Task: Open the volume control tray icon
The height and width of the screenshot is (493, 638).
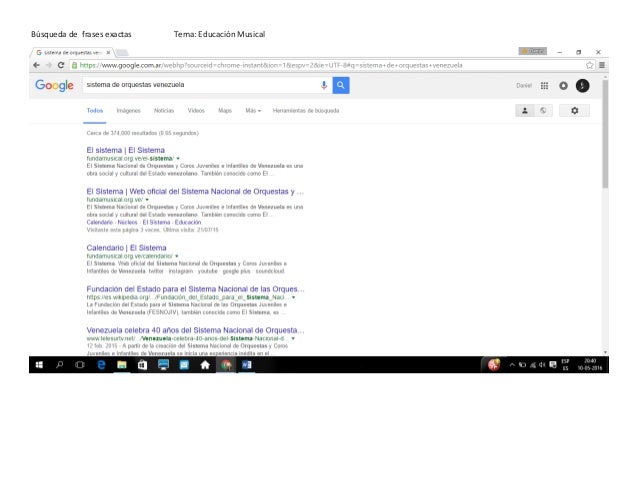Action: 542,365
